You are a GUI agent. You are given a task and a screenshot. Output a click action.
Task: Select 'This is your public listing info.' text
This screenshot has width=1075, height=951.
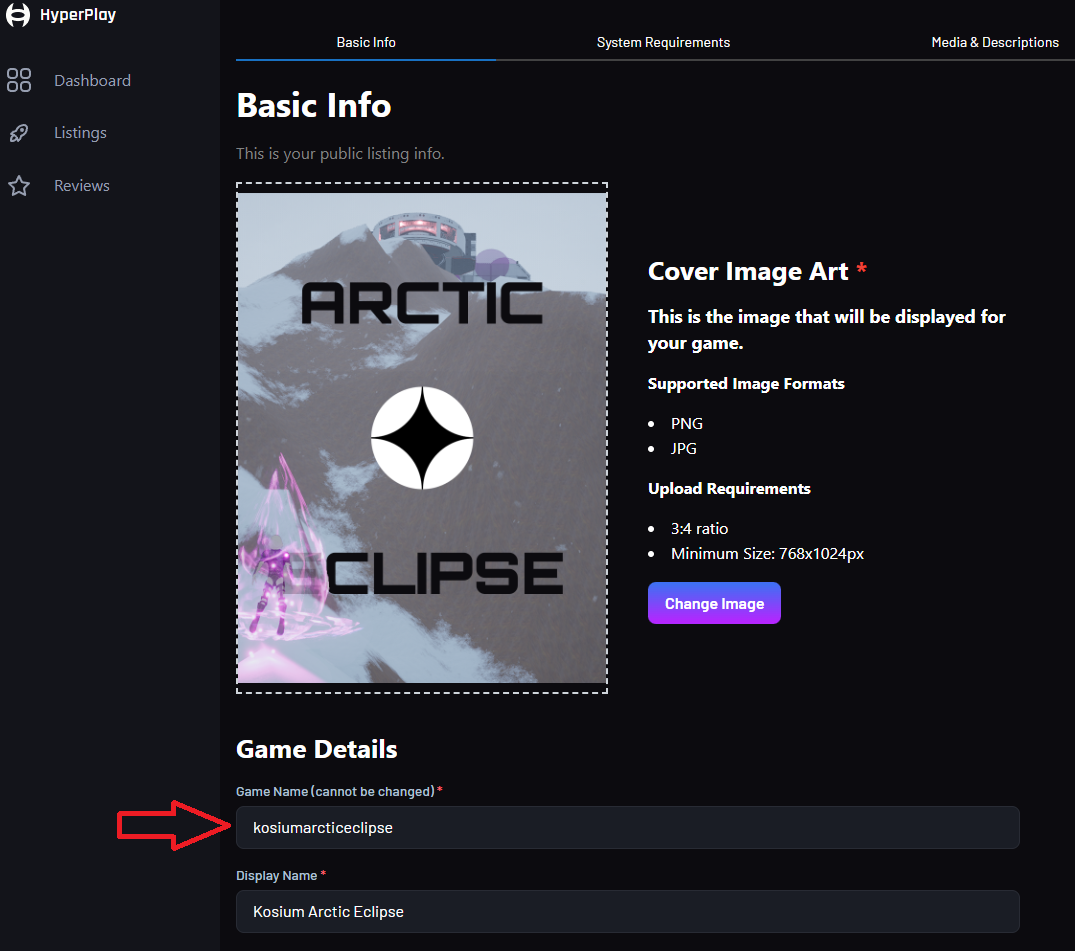click(340, 154)
